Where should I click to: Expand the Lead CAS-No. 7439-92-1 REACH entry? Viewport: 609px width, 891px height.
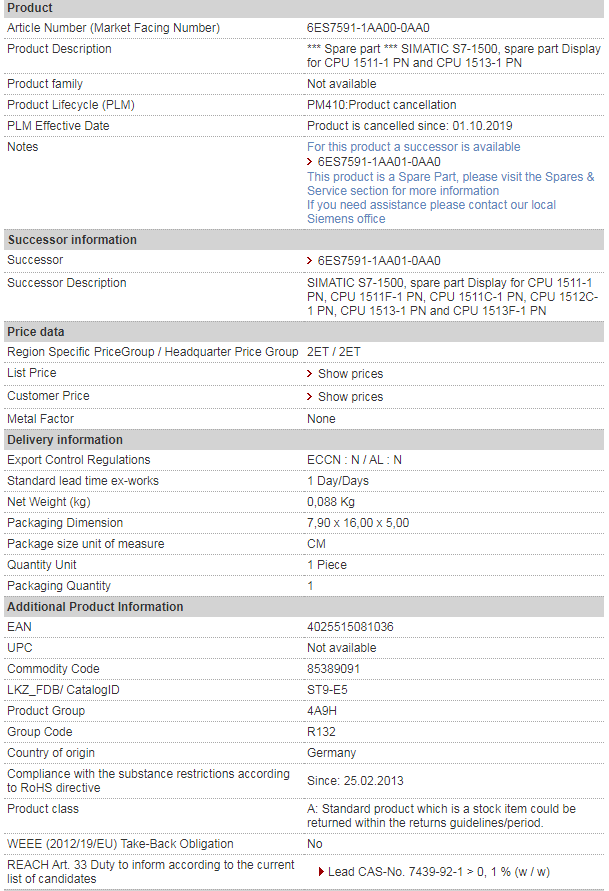tap(439, 872)
